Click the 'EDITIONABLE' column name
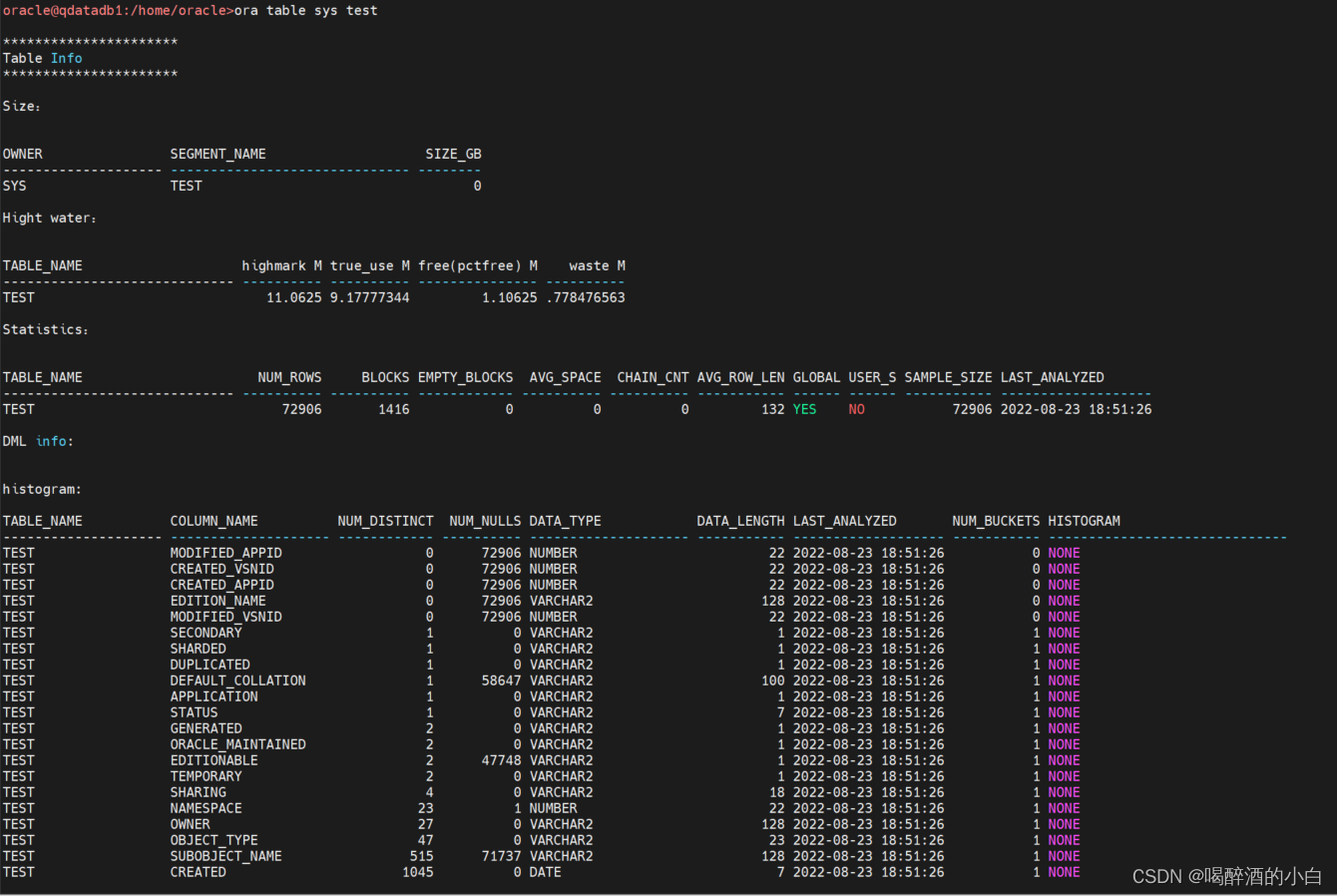Viewport: 1337px width, 896px height. [214, 760]
